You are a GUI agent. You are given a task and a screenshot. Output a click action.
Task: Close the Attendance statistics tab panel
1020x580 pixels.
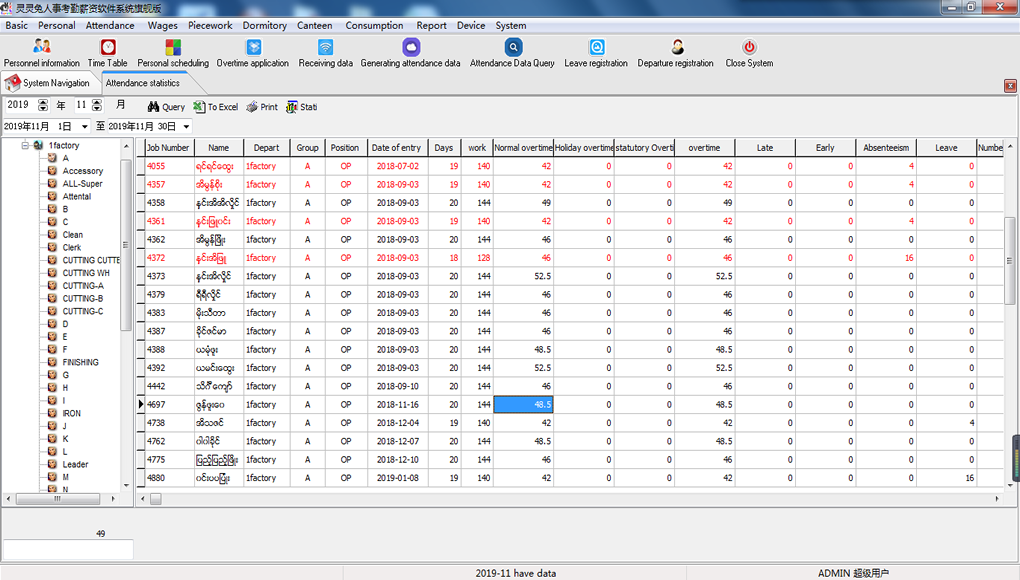1010,86
